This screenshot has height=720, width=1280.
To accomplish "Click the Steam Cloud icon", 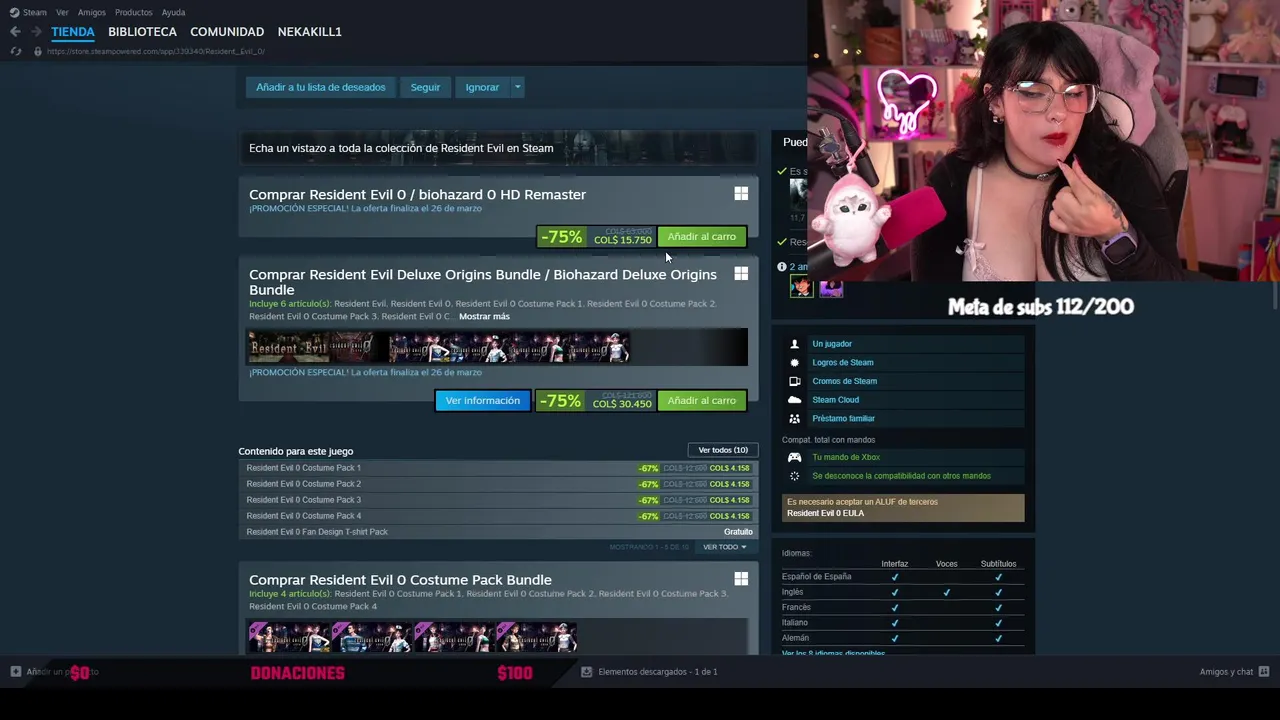I will click(x=795, y=400).
